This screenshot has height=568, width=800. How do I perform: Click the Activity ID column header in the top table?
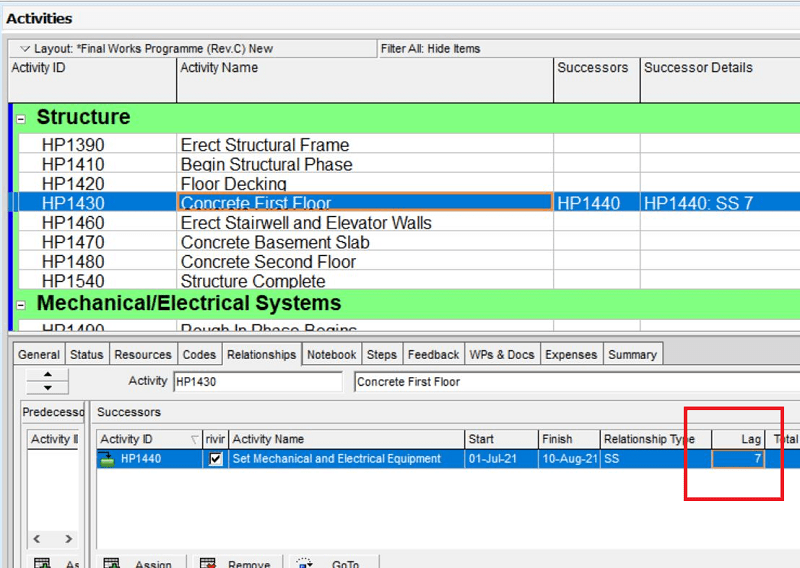point(92,80)
